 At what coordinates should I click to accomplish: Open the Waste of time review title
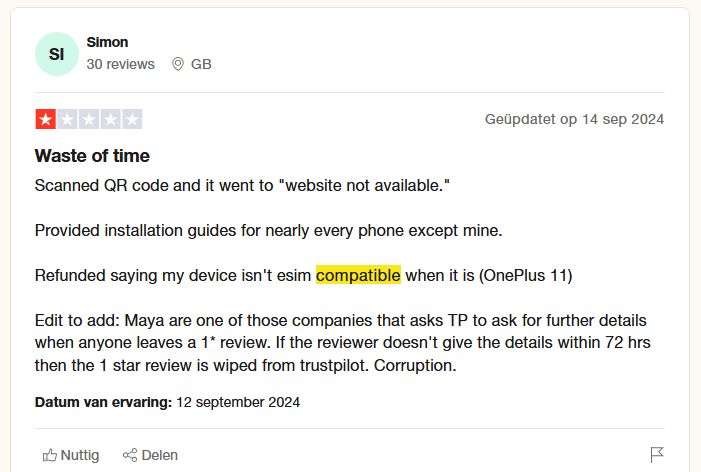point(92,156)
